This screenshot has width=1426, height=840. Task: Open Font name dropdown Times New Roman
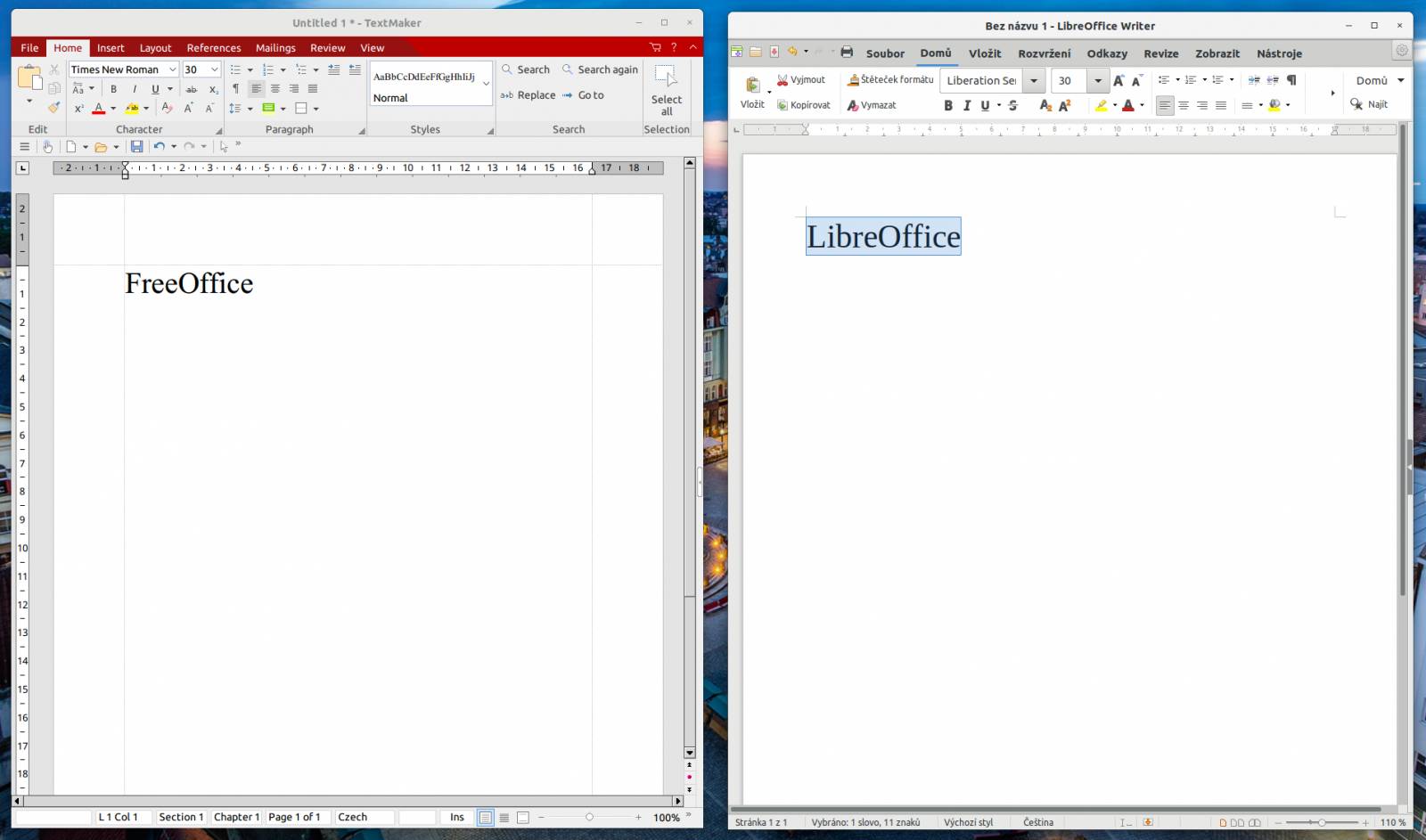click(173, 69)
